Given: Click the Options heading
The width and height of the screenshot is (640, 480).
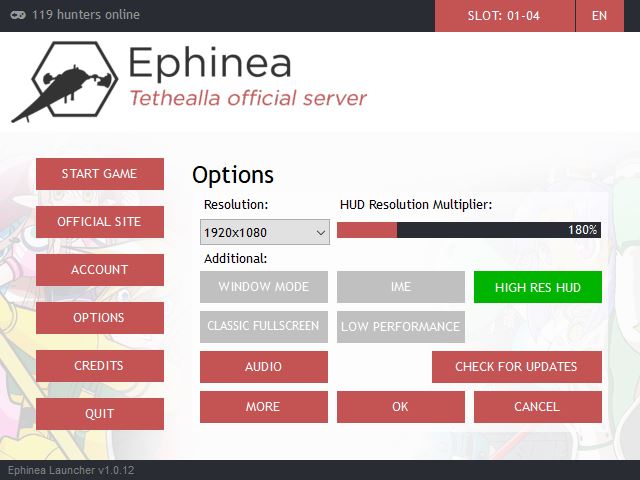Looking at the screenshot, I should tap(233, 175).
